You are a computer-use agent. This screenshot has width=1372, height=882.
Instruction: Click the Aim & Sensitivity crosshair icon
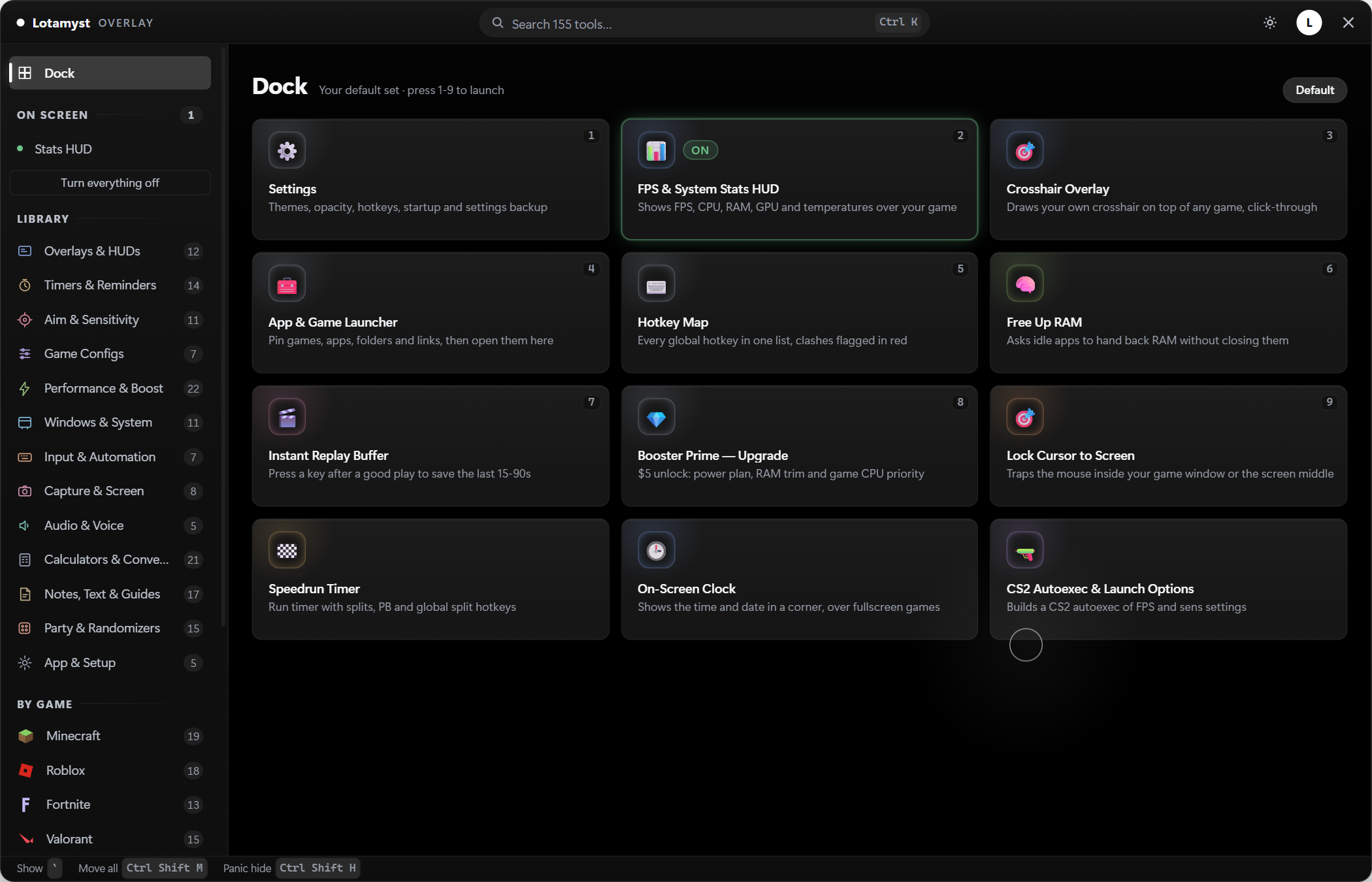point(25,320)
